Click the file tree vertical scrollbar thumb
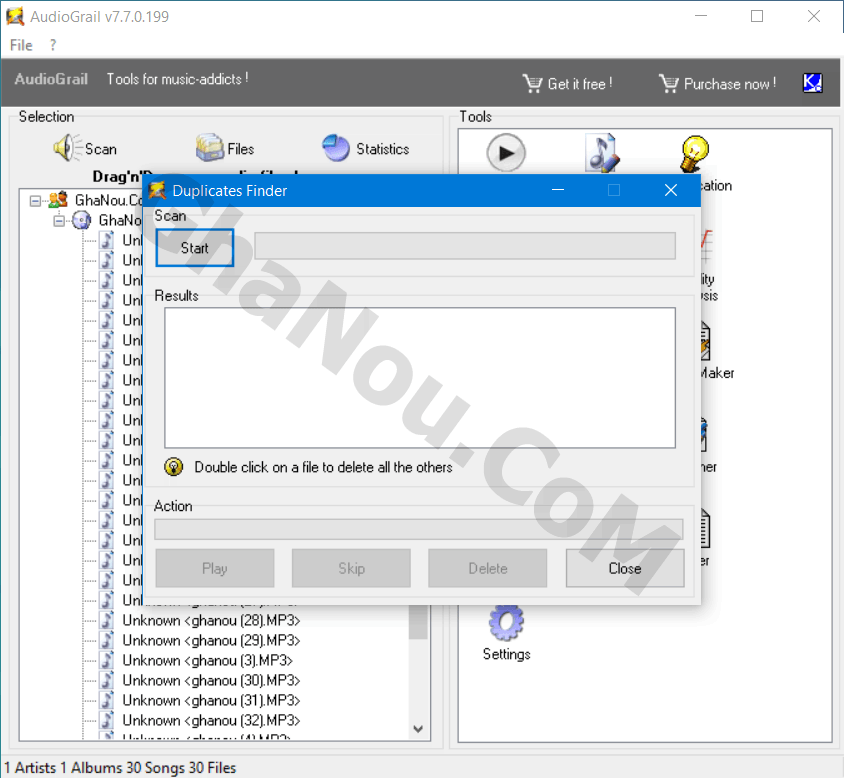844x778 pixels. coord(418,622)
